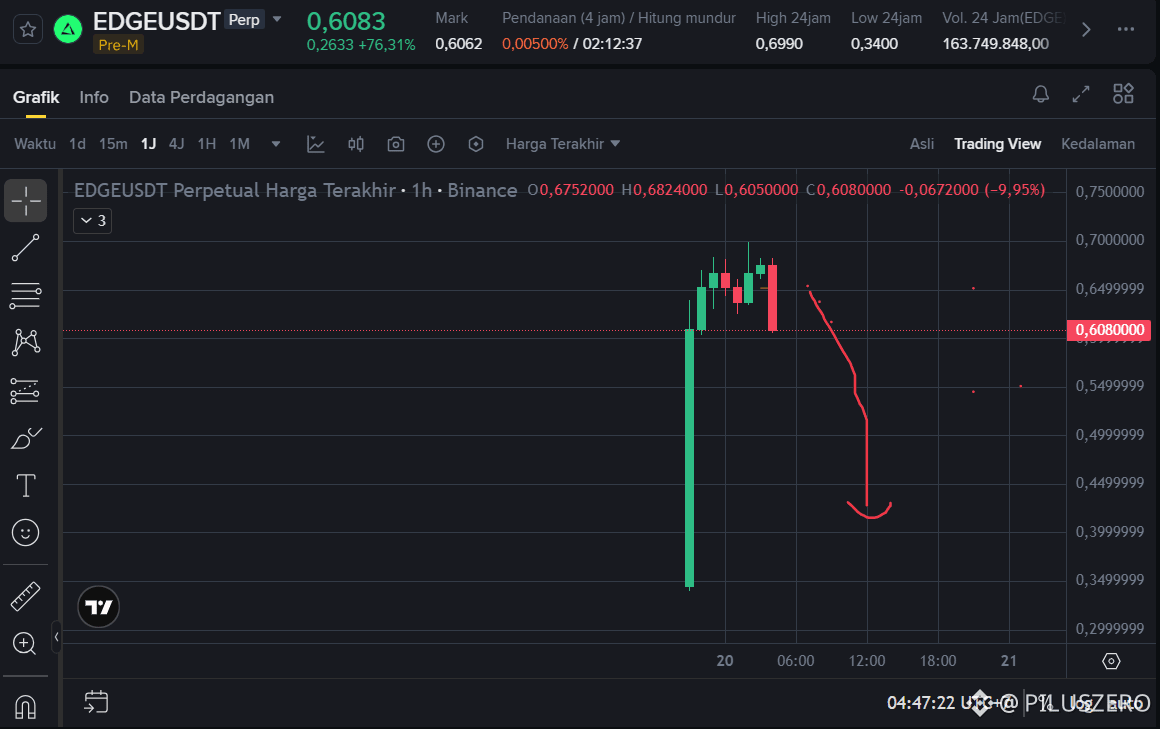The height and width of the screenshot is (729, 1160).
Task: Select the Waktu time option
Action: pyautogui.click(x=35, y=144)
